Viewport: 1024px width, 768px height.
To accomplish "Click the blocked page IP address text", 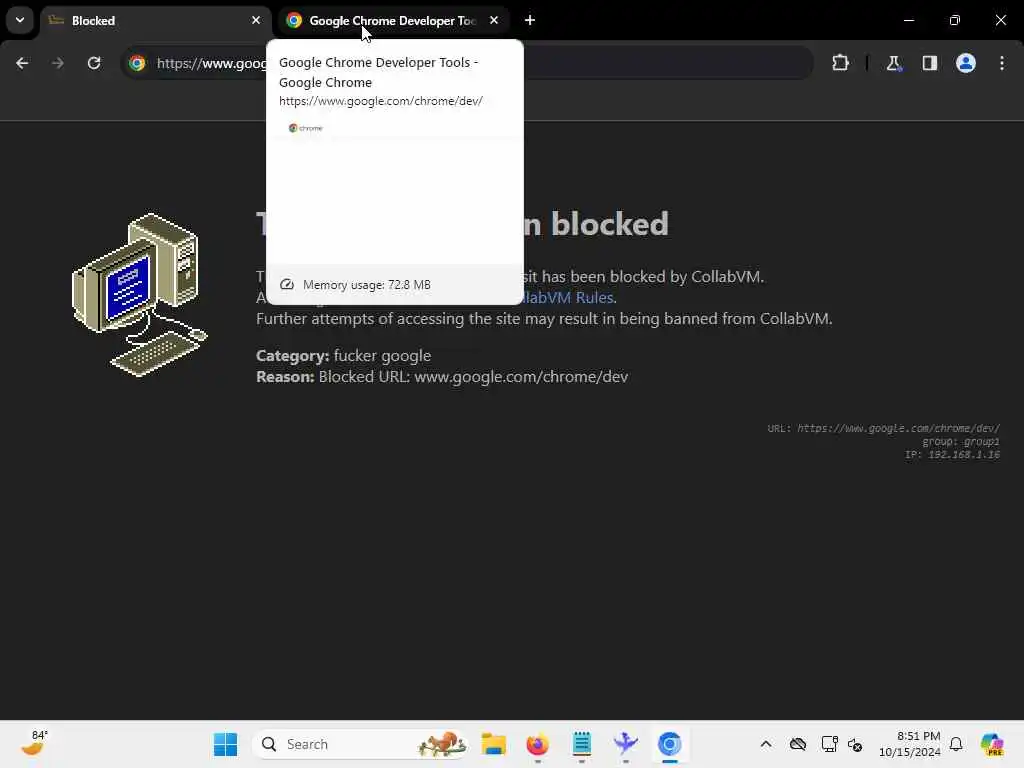I will click(x=952, y=455).
